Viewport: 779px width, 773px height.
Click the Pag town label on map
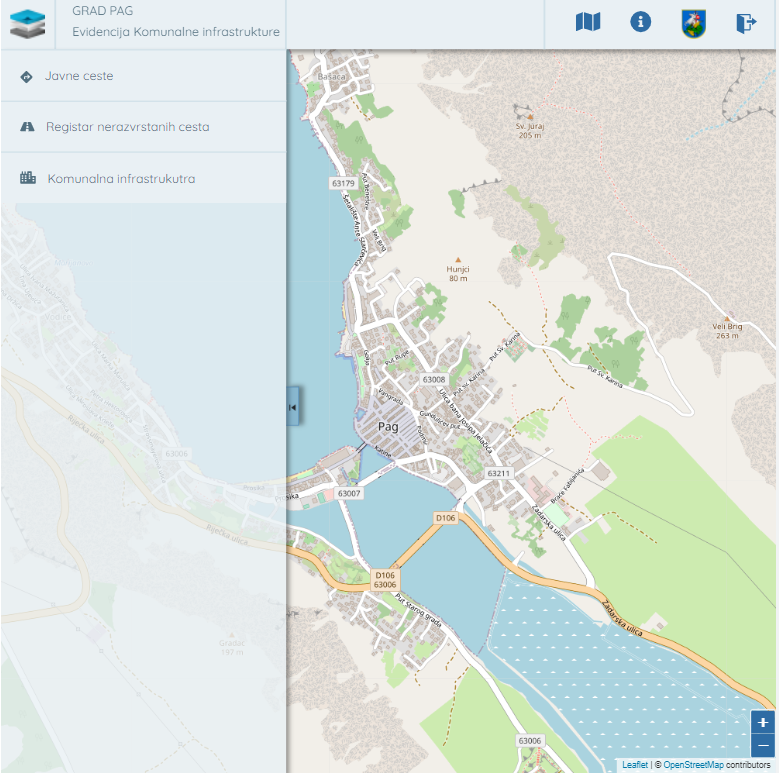tap(388, 426)
